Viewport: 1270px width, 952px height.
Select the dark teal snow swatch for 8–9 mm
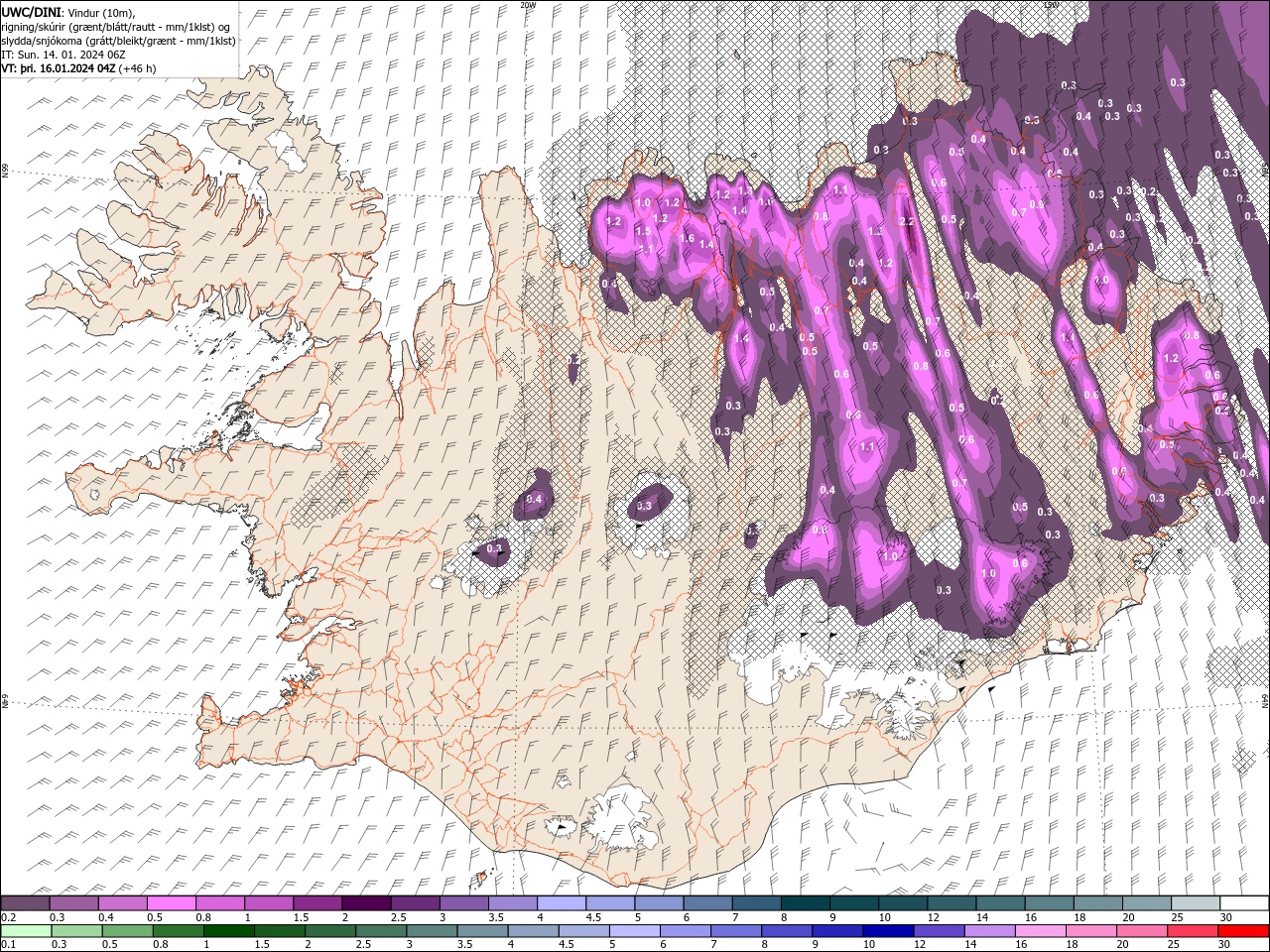tap(804, 903)
